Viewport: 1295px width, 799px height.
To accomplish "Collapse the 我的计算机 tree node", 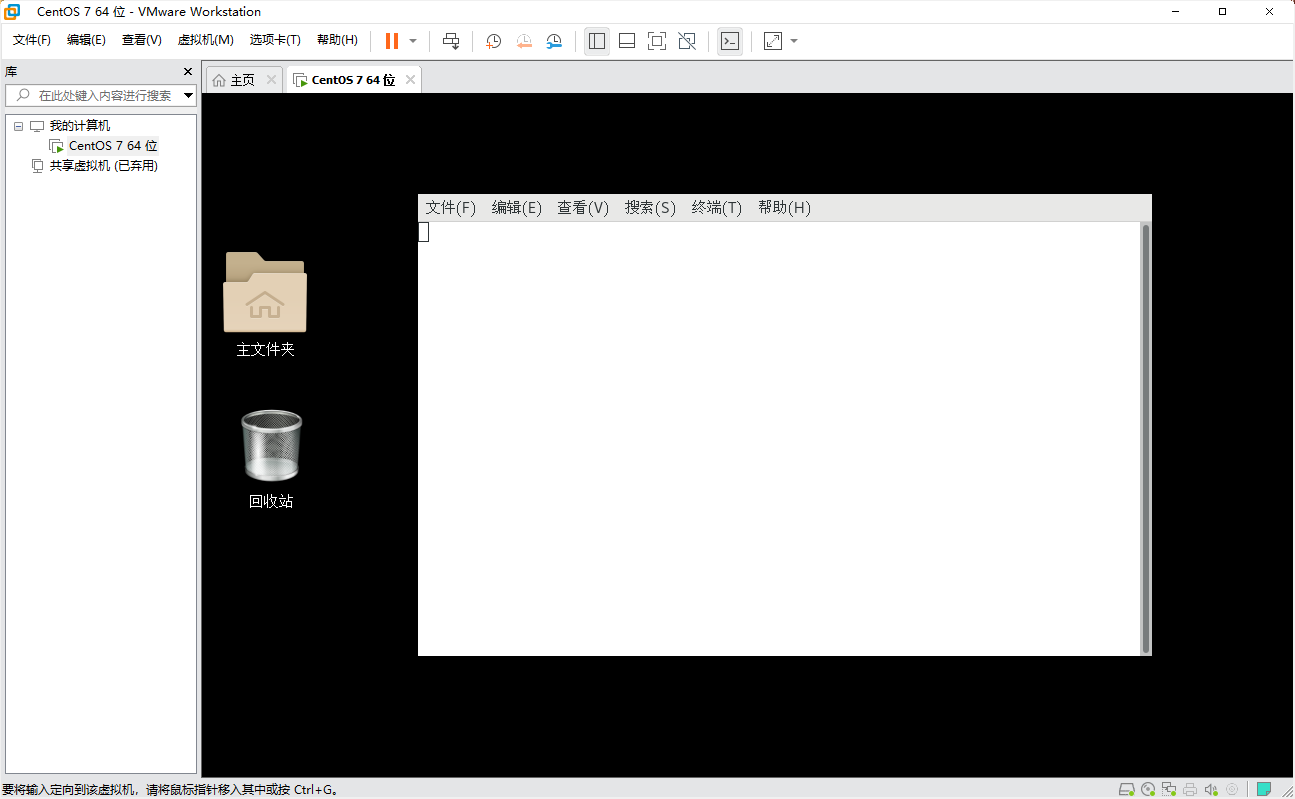I will pyautogui.click(x=18, y=126).
